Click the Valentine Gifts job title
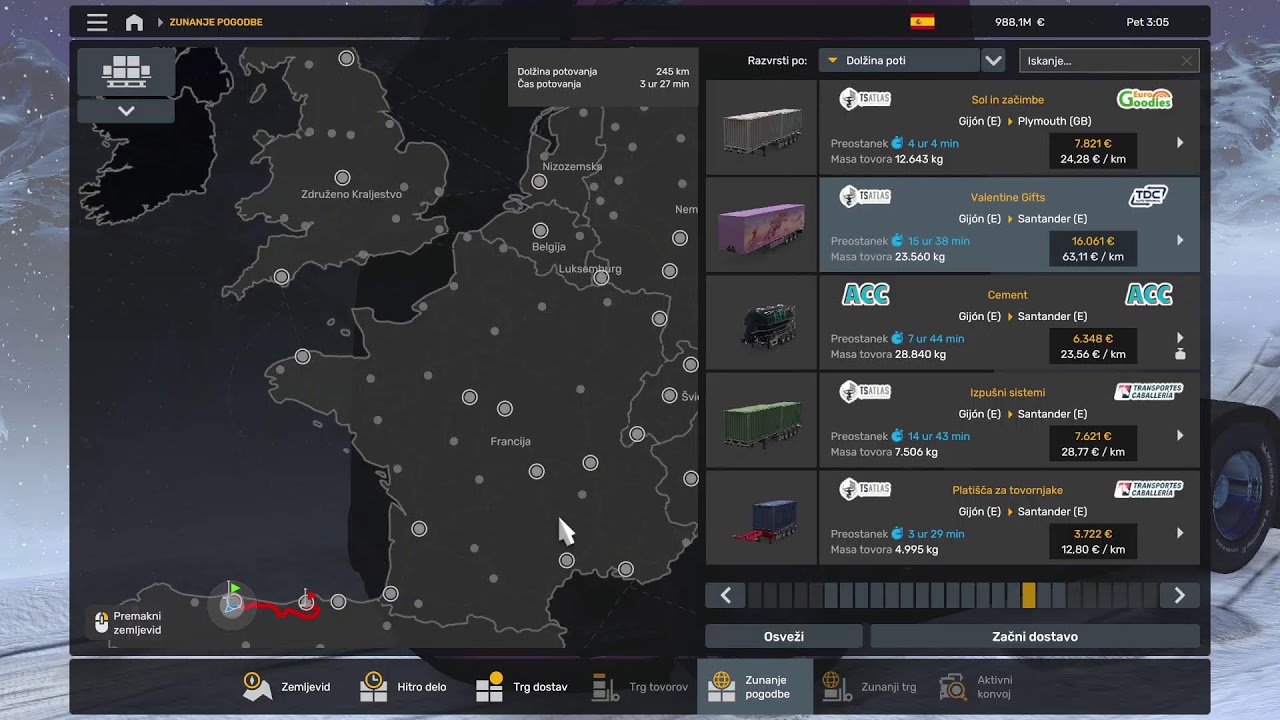Viewport: 1280px width, 720px height. pyautogui.click(x=1007, y=197)
